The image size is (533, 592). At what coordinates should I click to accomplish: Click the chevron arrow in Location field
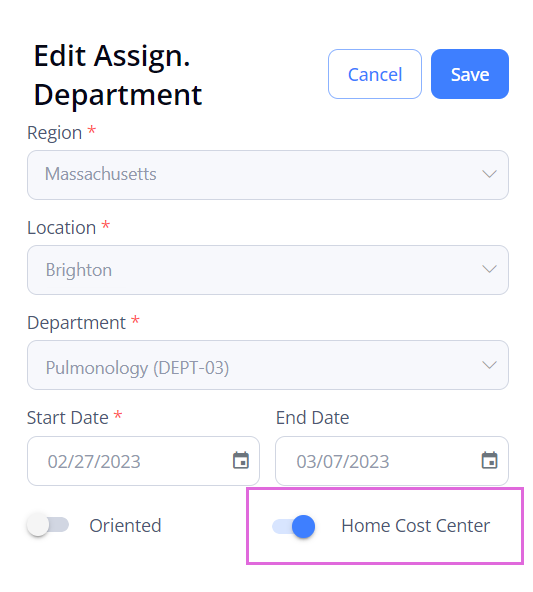[490, 269]
